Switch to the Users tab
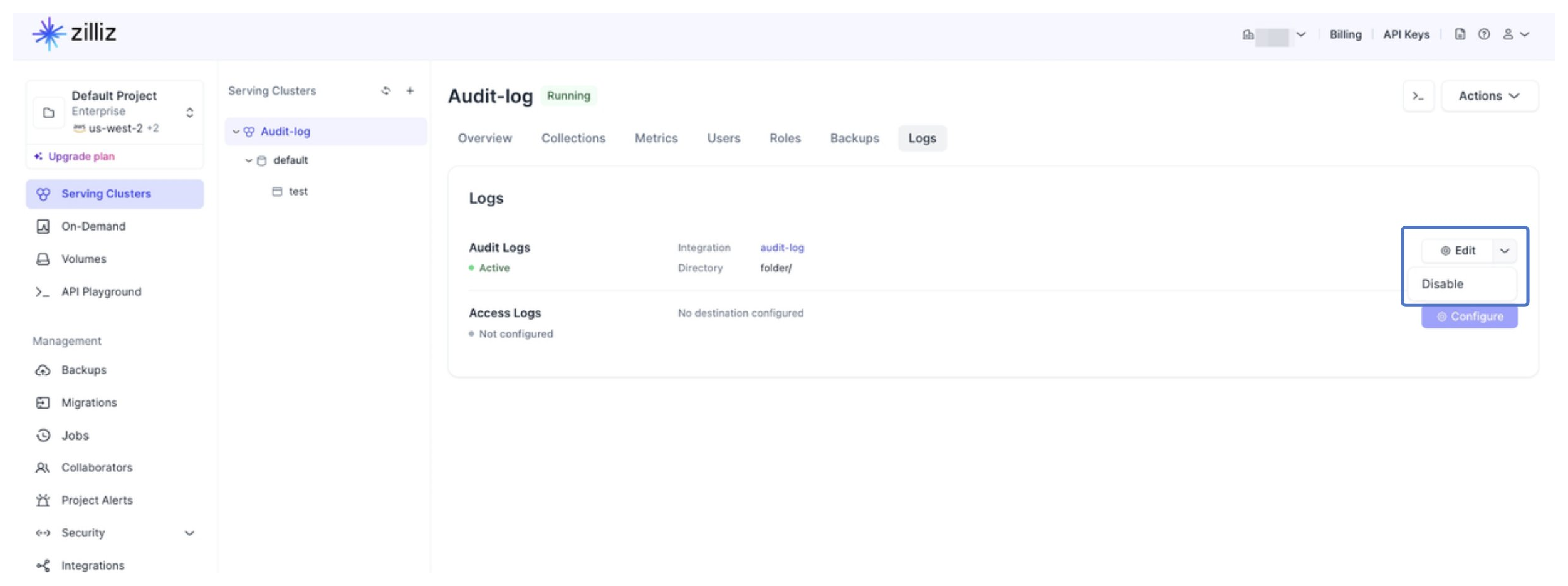This screenshot has width=1568, height=586. (x=723, y=138)
